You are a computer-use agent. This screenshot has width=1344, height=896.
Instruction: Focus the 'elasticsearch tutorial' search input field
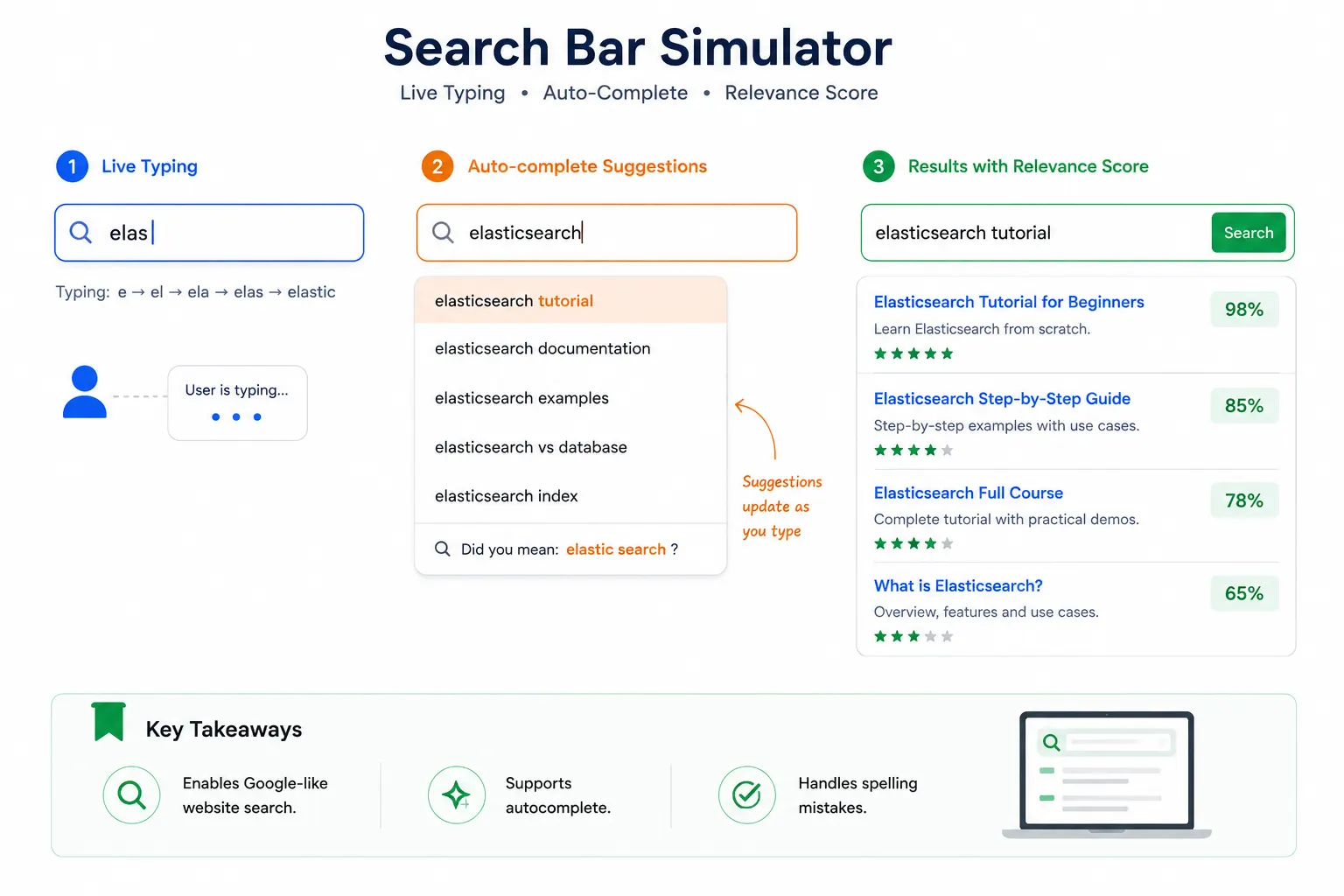[x=1035, y=233]
